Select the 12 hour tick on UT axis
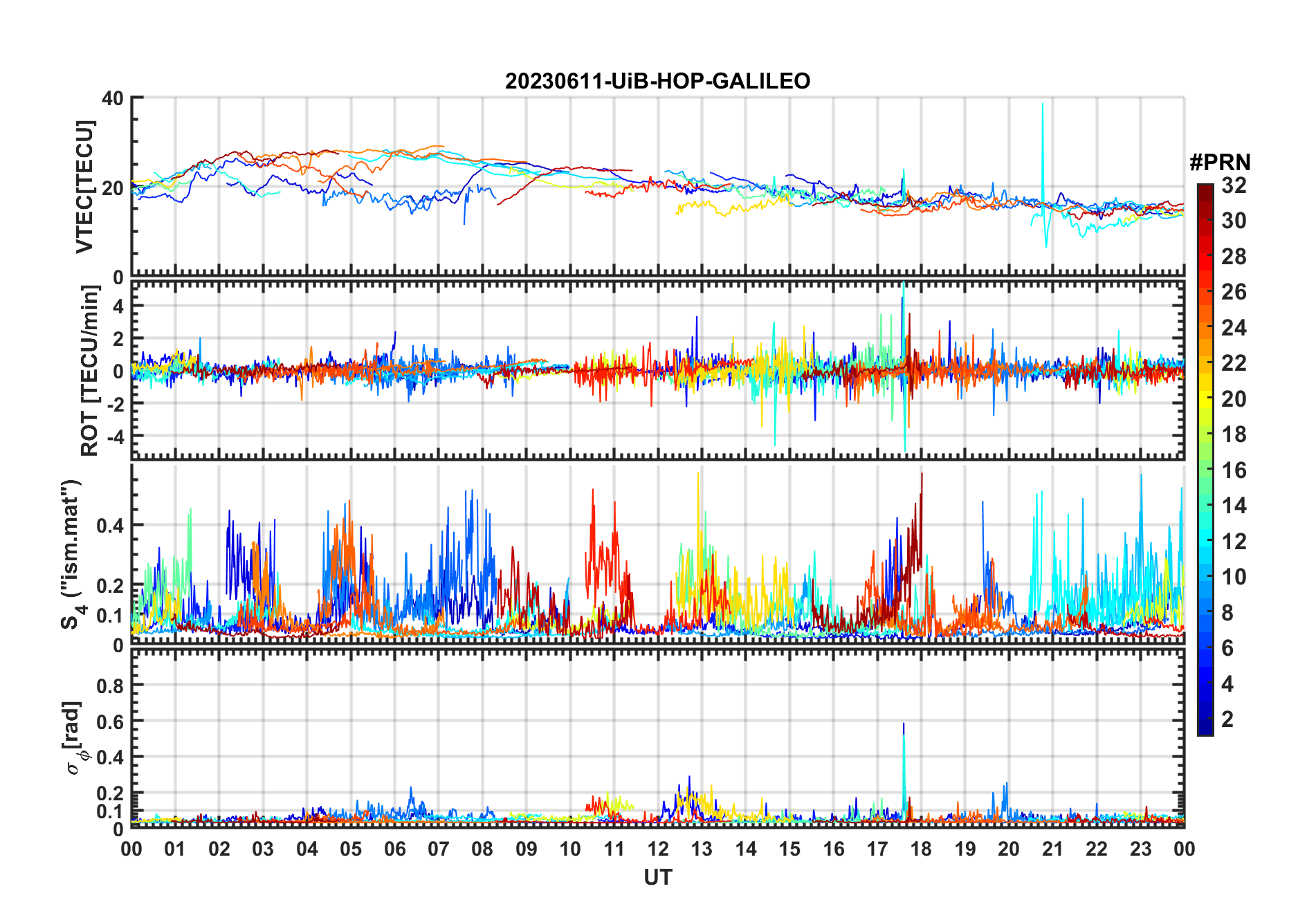 click(x=657, y=849)
